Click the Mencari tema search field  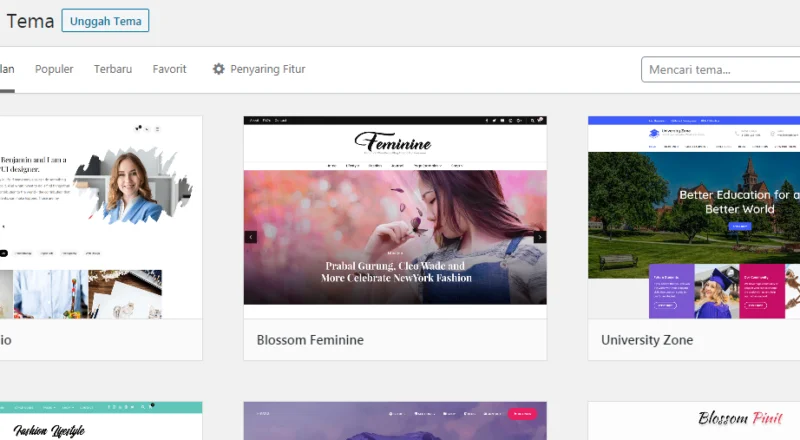(x=720, y=69)
